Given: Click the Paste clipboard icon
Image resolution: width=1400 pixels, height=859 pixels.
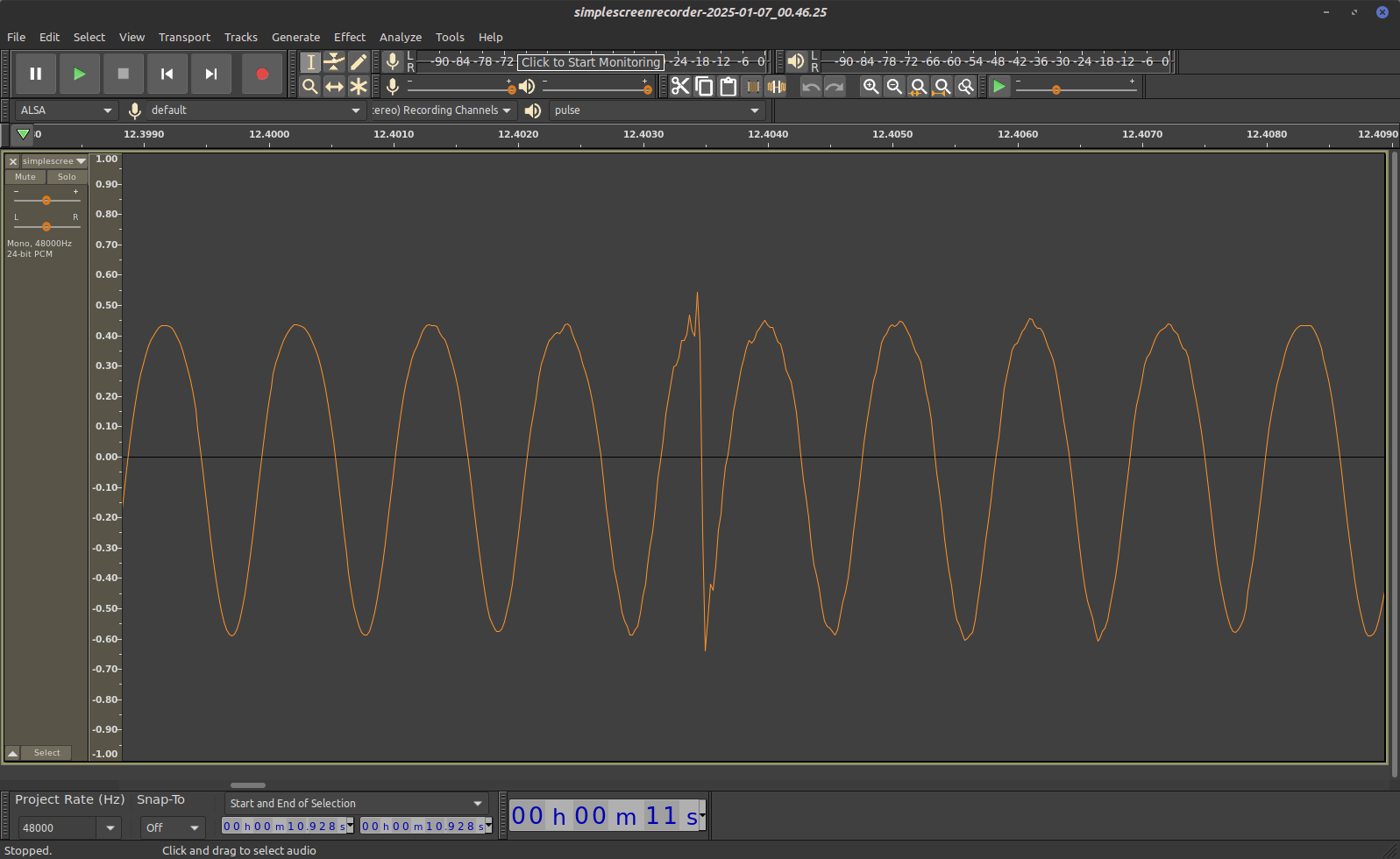Looking at the screenshot, I should (x=728, y=86).
